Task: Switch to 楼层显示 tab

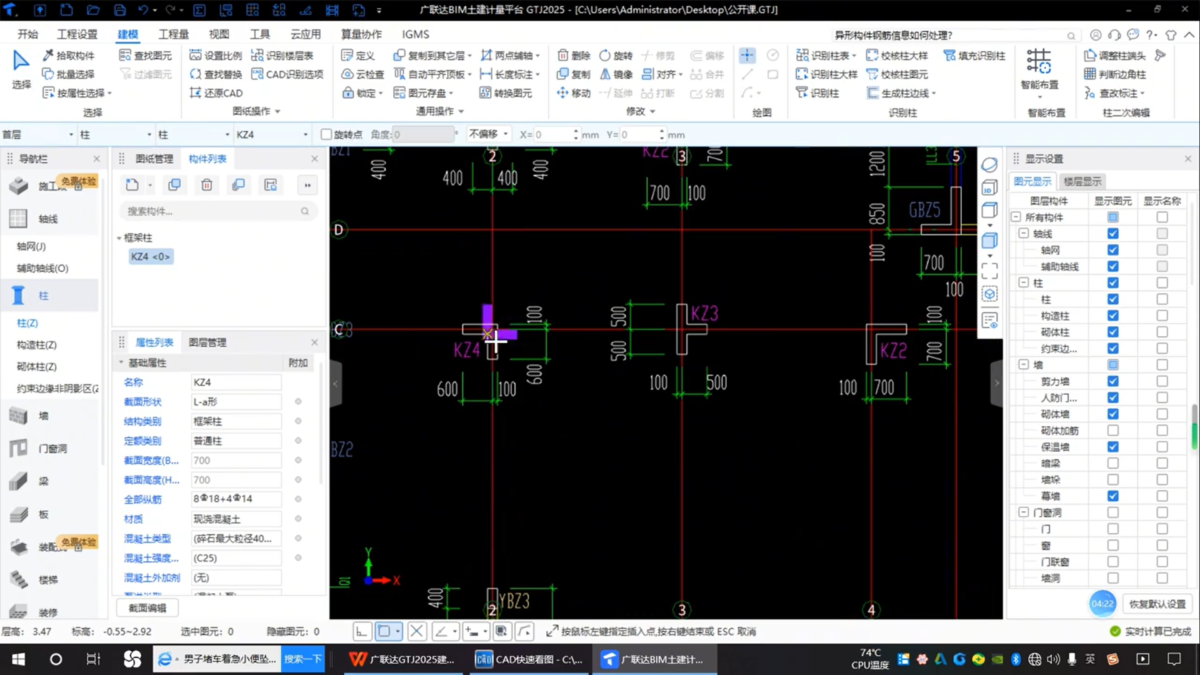Action: 1082,181
